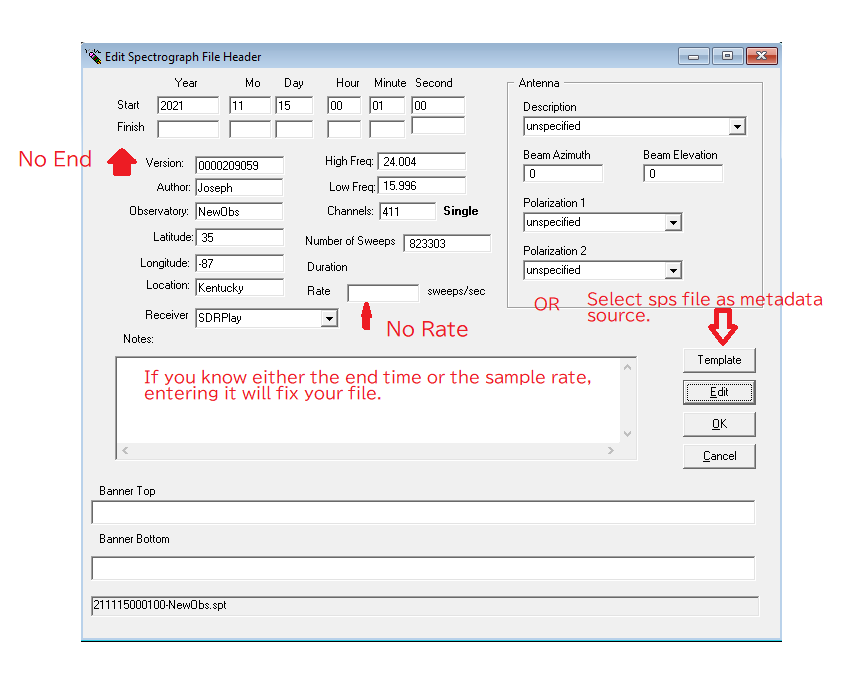Expand the Polarization 2 dropdown
The height and width of the screenshot is (689, 851).
[673, 270]
